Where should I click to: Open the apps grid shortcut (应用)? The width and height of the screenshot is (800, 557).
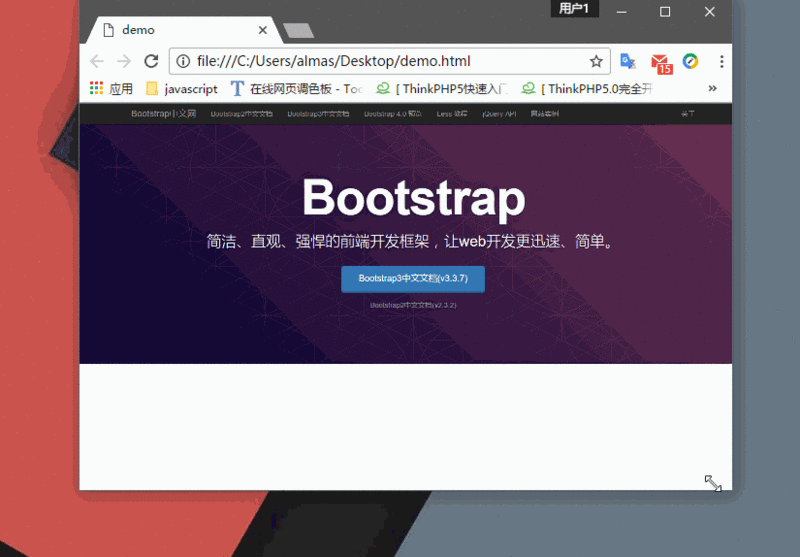[111, 89]
